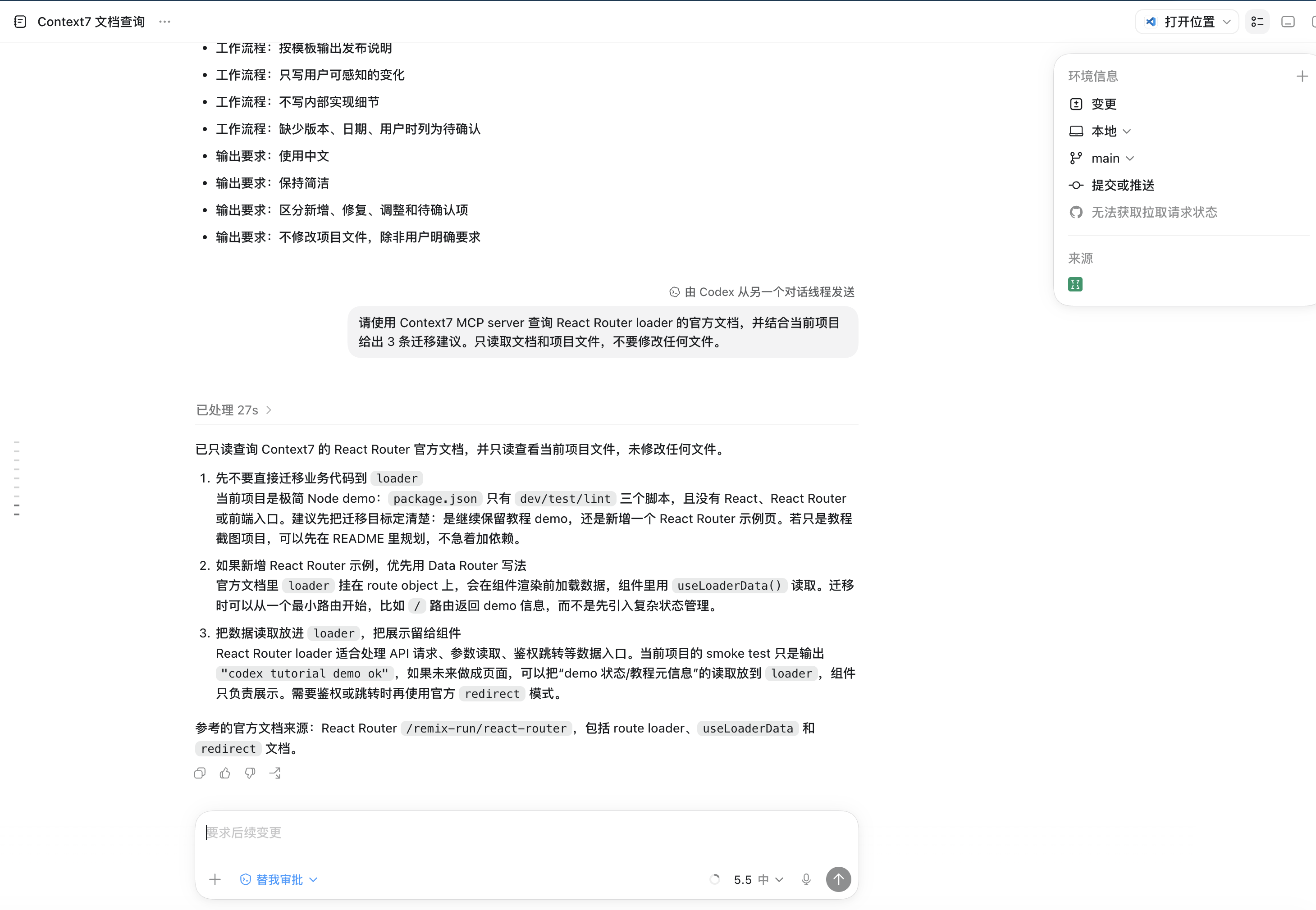Open the three-dot menu next to Context7 文档查询
The height and width of the screenshot is (910, 1316).
click(x=165, y=22)
